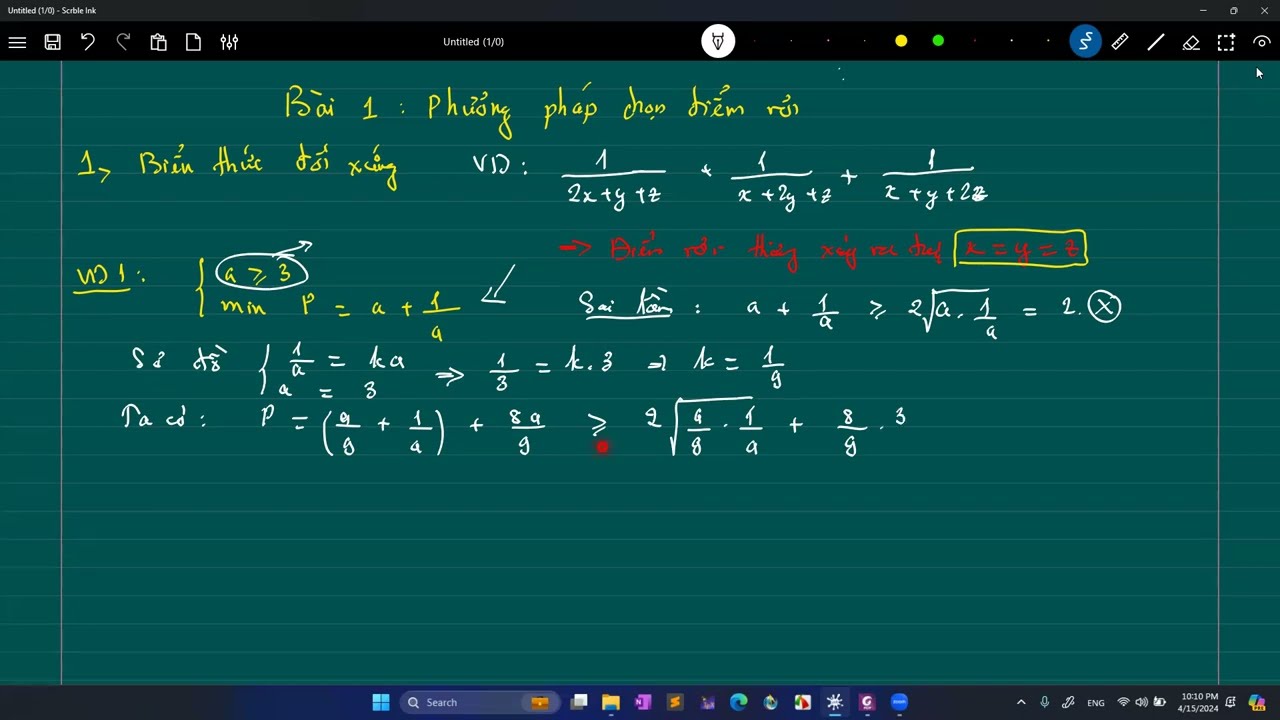Click the taskbar Search box
This screenshot has height=720, width=1280.
[x=478, y=702]
